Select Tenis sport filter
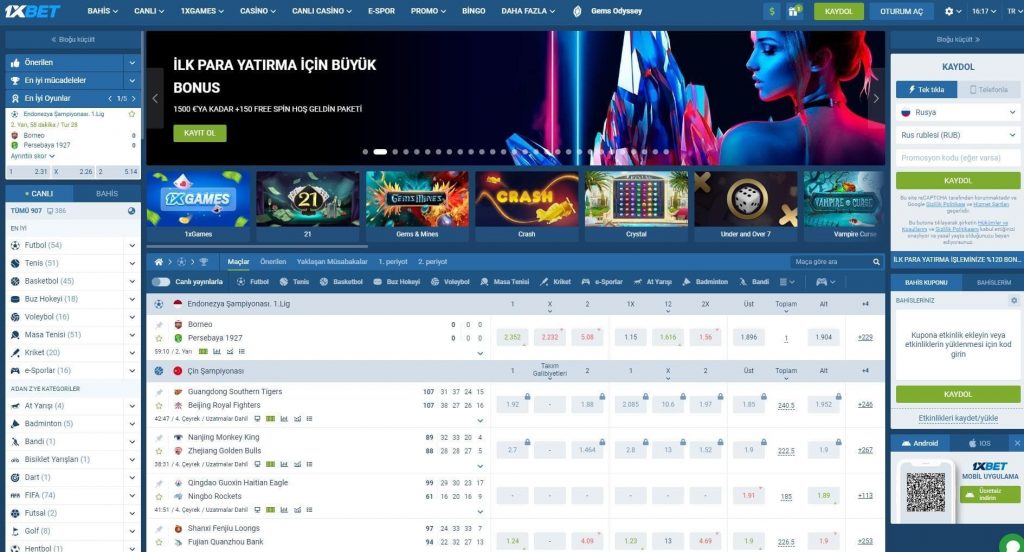 (295, 282)
